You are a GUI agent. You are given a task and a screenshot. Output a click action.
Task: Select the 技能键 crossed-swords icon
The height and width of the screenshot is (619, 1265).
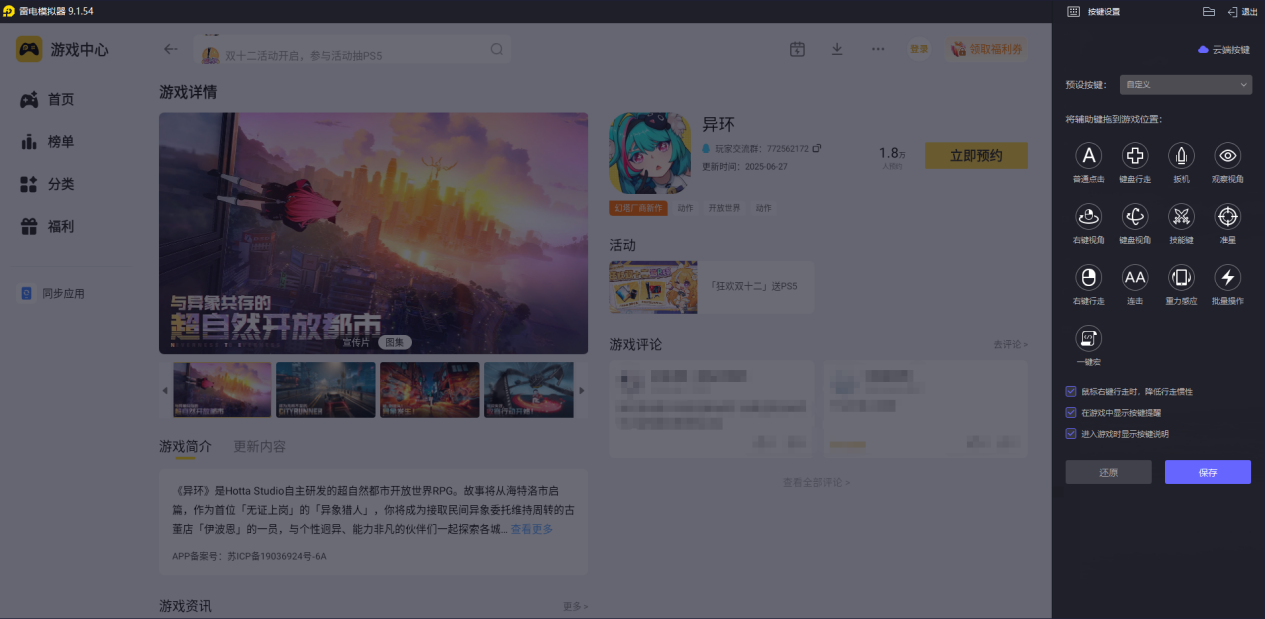[x=1181, y=216]
